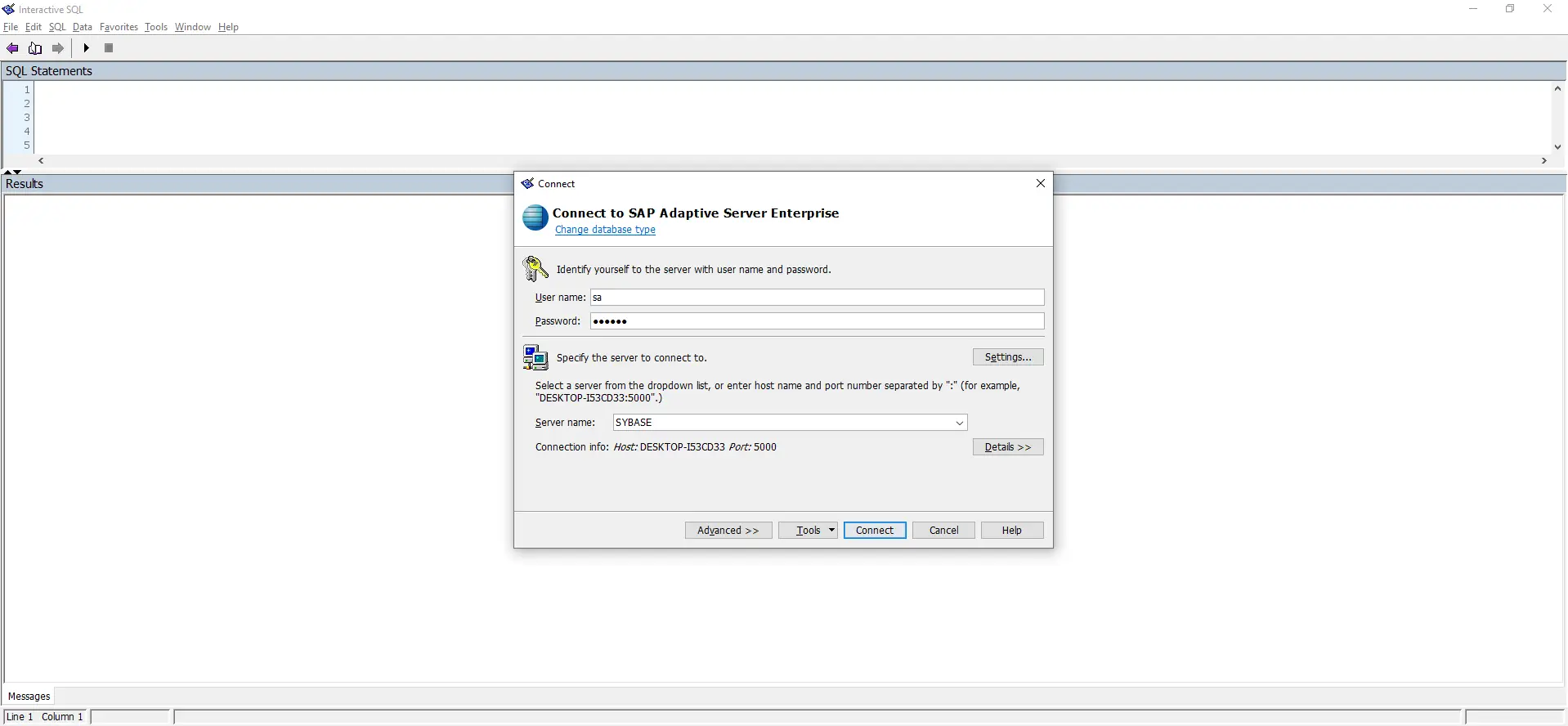Cancel the connection dialog
This screenshot has height=726, width=1568.
pyautogui.click(x=943, y=531)
